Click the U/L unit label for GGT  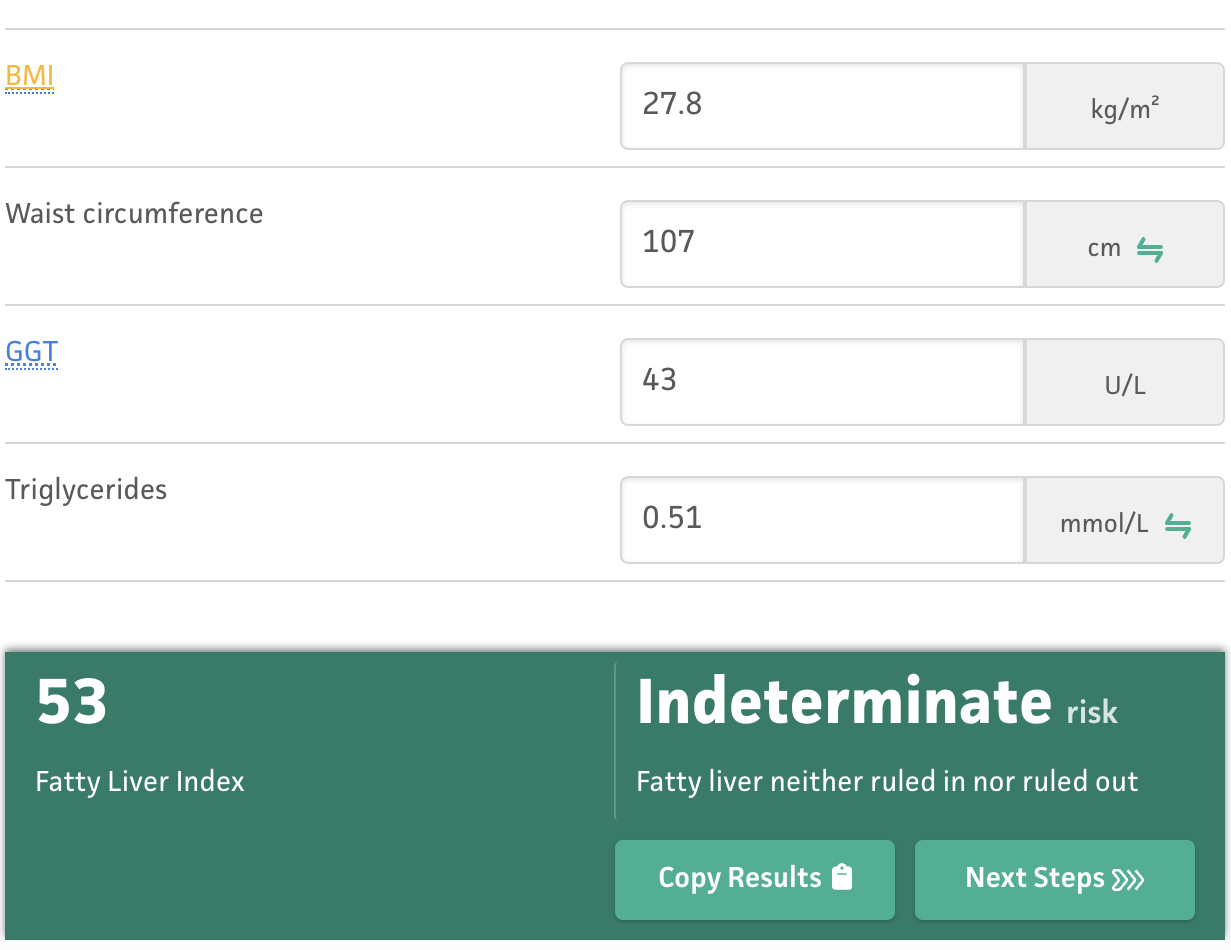pos(1125,383)
